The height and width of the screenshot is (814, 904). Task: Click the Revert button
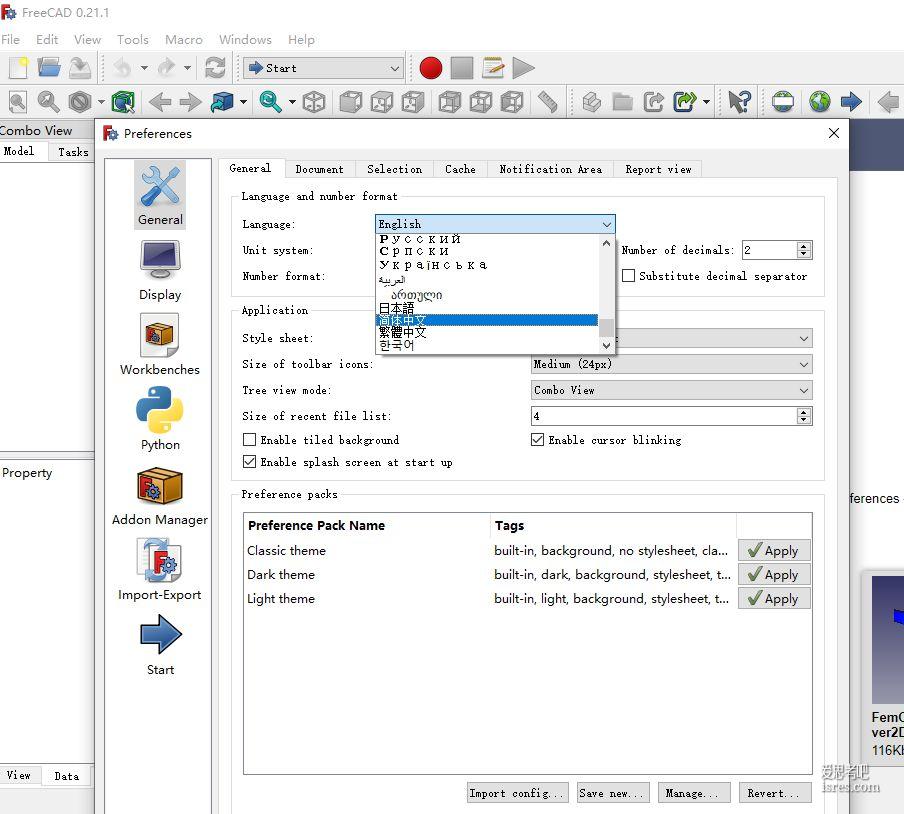(x=775, y=793)
